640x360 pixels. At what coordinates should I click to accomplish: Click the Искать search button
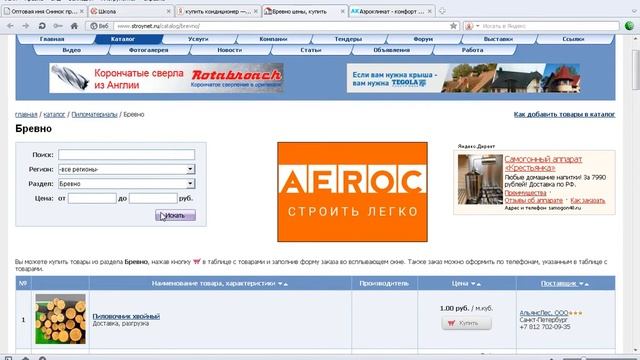coord(176,215)
